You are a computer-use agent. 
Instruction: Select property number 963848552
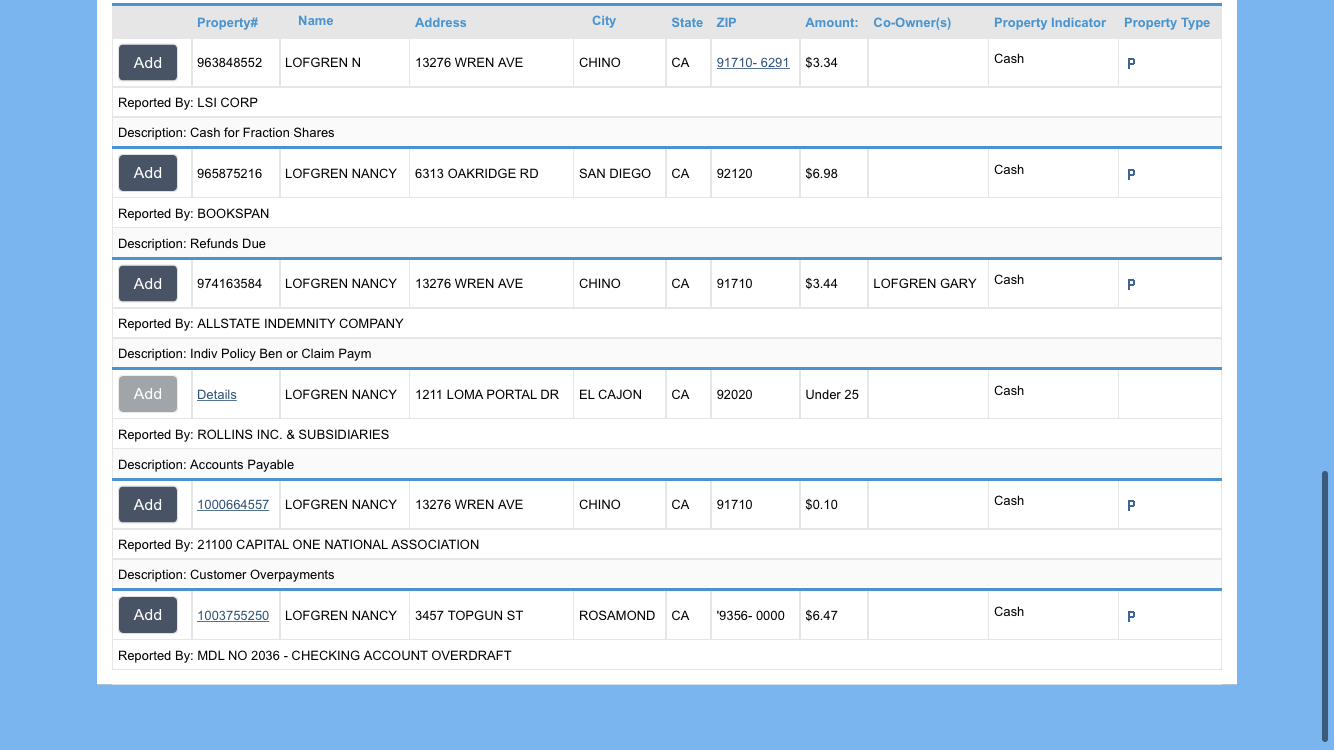(x=230, y=63)
